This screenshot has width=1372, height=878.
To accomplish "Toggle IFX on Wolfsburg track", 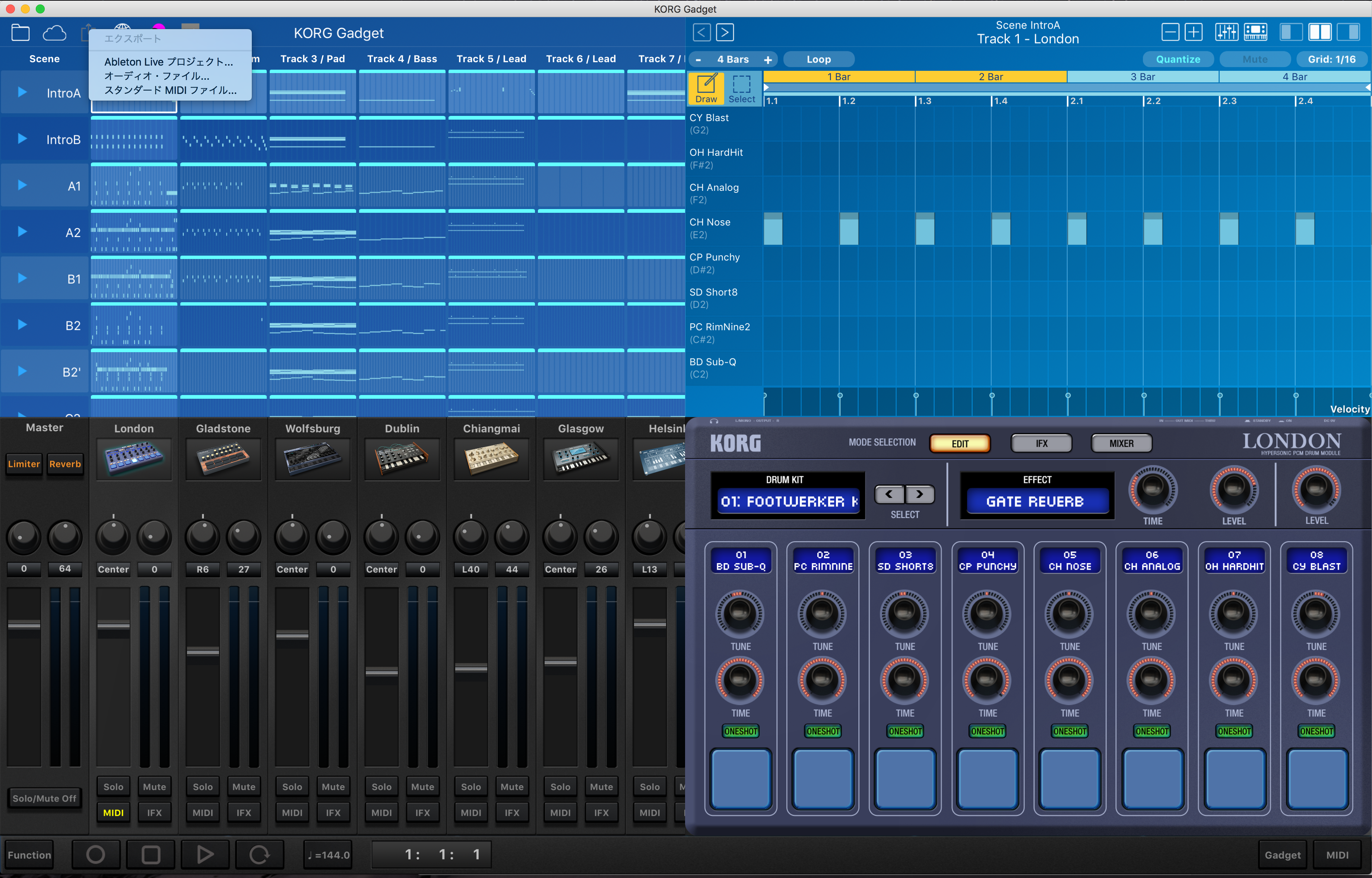I will click(x=333, y=813).
